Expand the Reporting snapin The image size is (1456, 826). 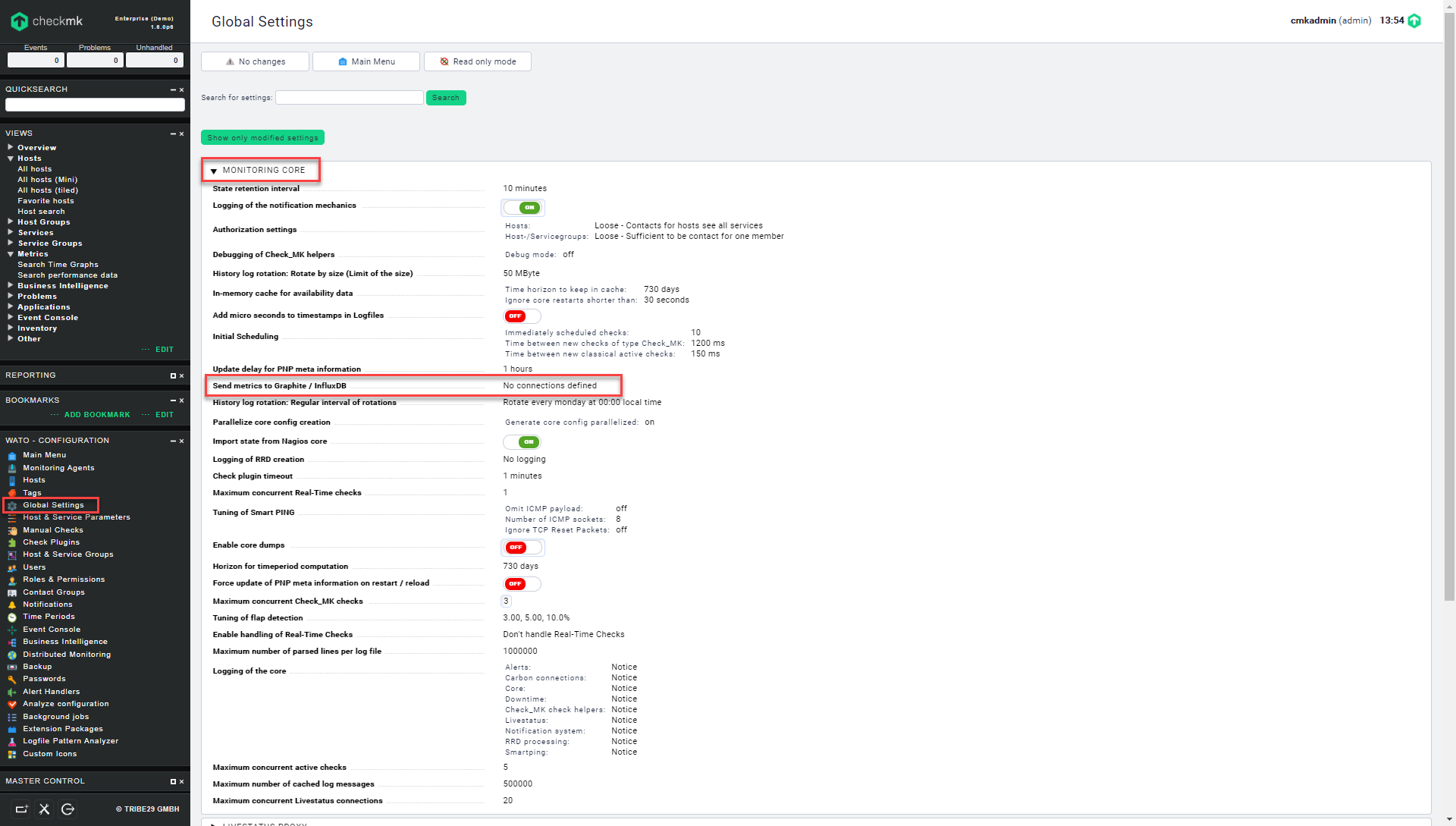pos(173,376)
